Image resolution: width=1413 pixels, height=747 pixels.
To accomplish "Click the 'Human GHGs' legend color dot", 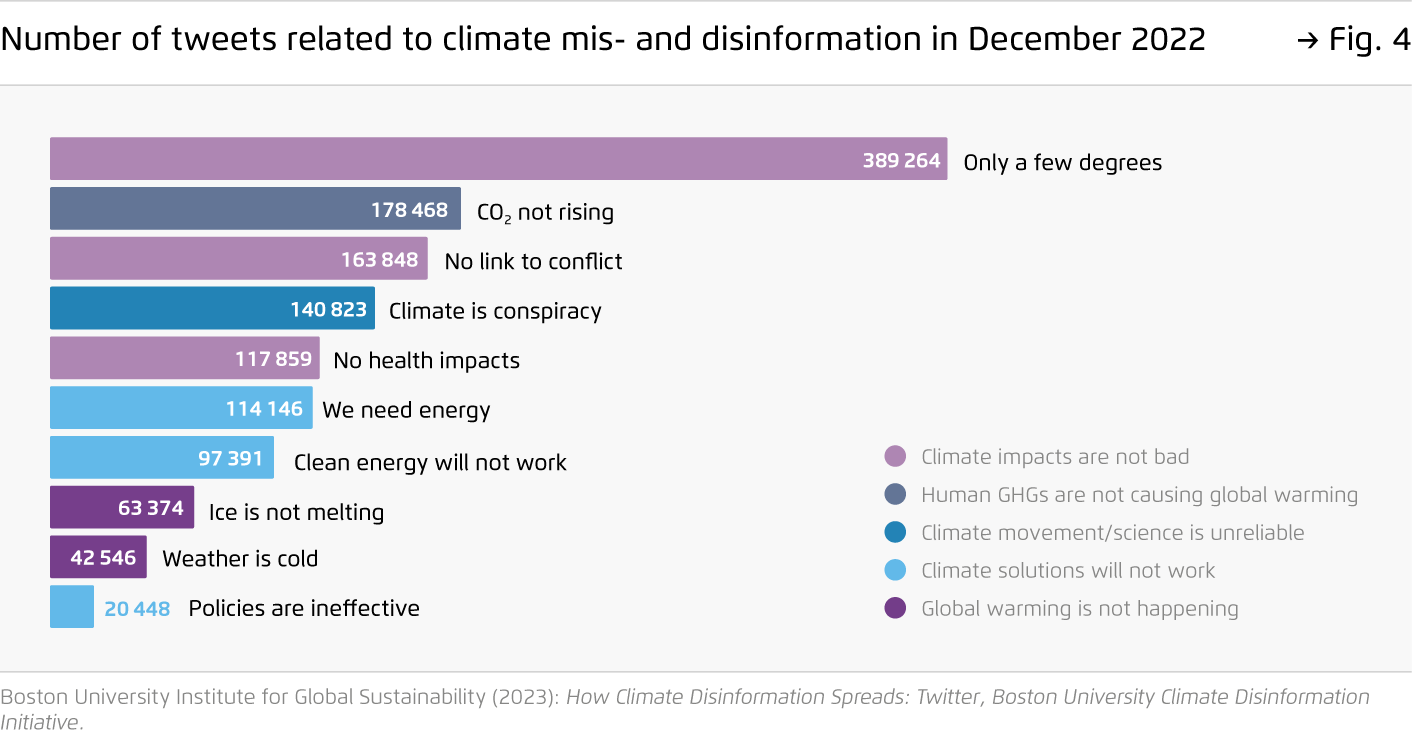I will pyautogui.click(x=896, y=495).
